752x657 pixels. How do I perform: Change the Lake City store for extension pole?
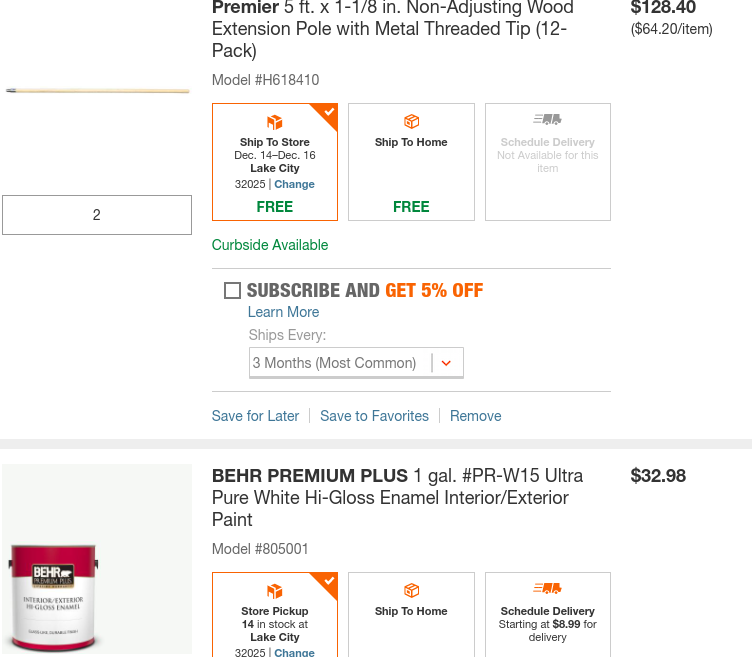(294, 184)
